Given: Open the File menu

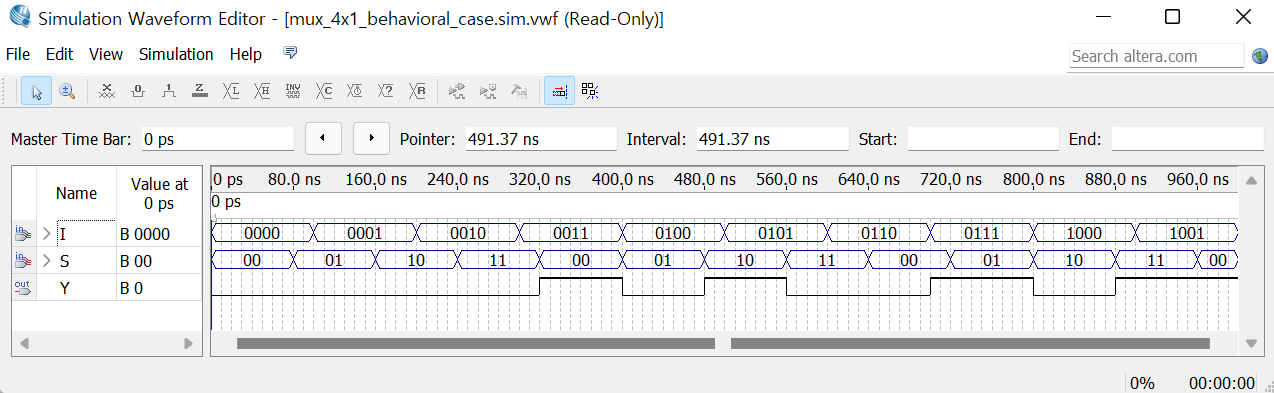Looking at the screenshot, I should pos(18,54).
